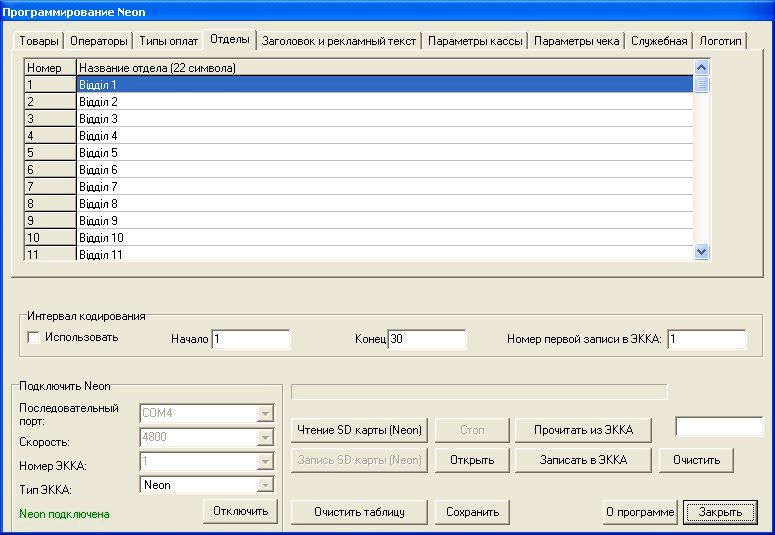
Task: Click row number 5 cell
Action: coord(50,153)
